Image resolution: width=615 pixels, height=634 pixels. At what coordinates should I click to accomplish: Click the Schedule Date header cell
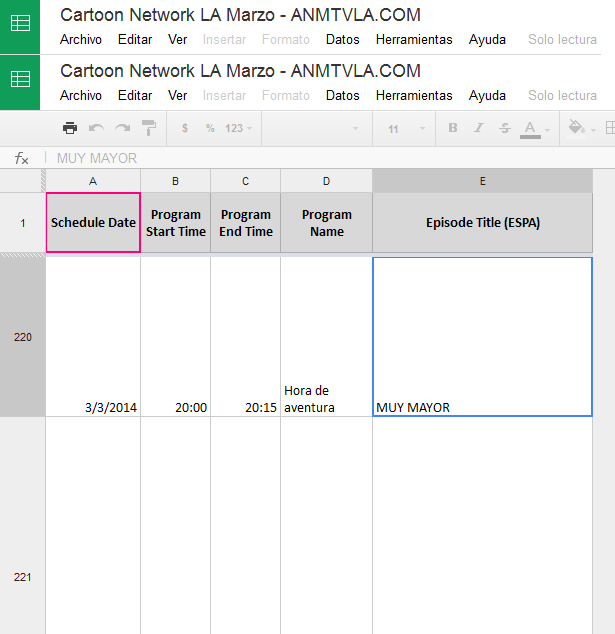(93, 223)
